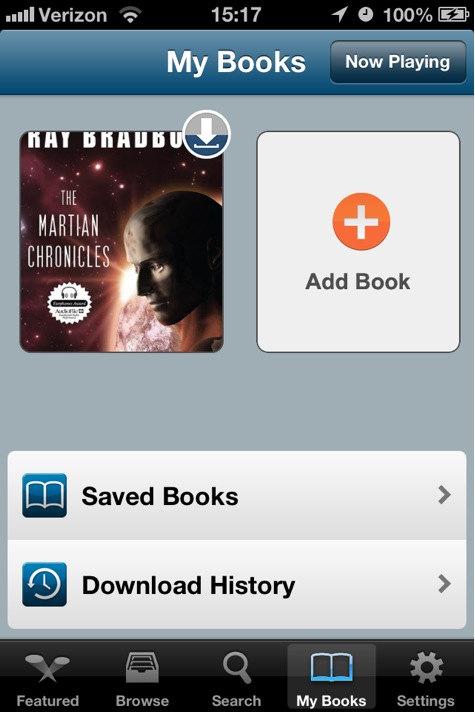The height and width of the screenshot is (712, 475).
Task: Tap the 15:17 clock in the status bar
Action: click(236, 15)
